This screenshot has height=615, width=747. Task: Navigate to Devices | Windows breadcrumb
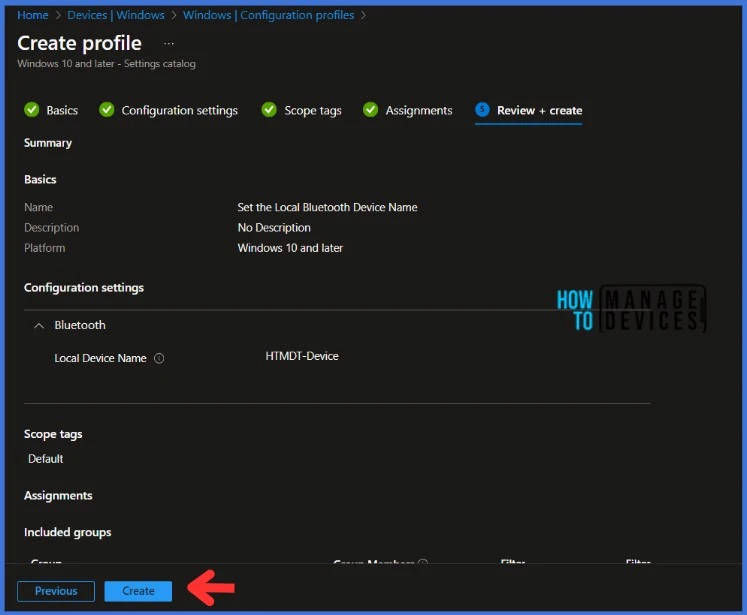pyautogui.click(x=116, y=15)
